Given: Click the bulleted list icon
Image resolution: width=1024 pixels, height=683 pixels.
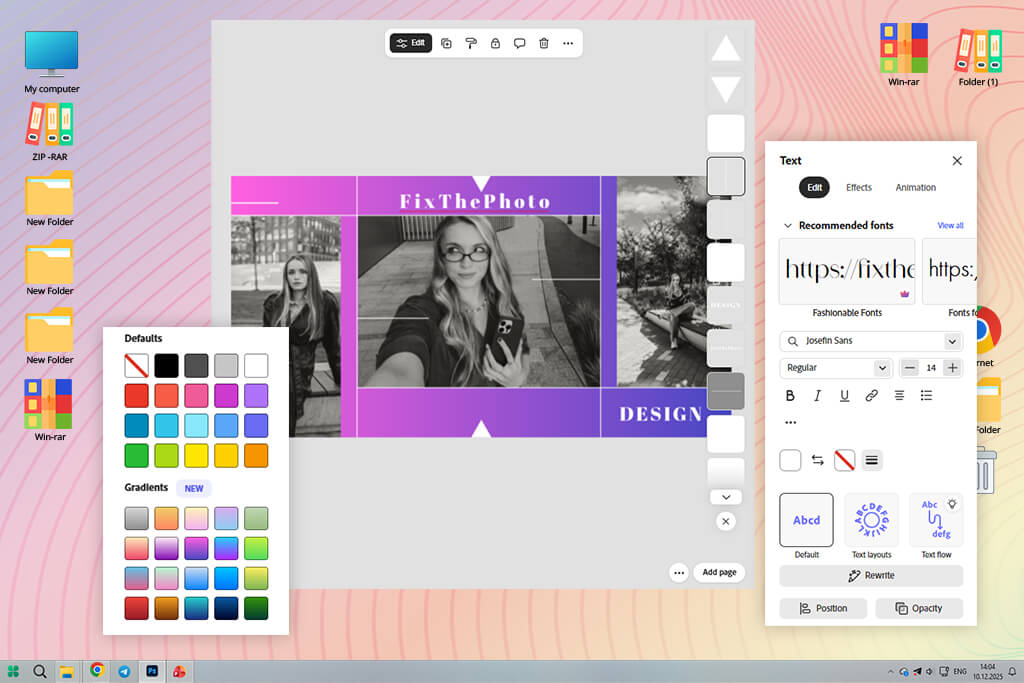Looking at the screenshot, I should 926,395.
